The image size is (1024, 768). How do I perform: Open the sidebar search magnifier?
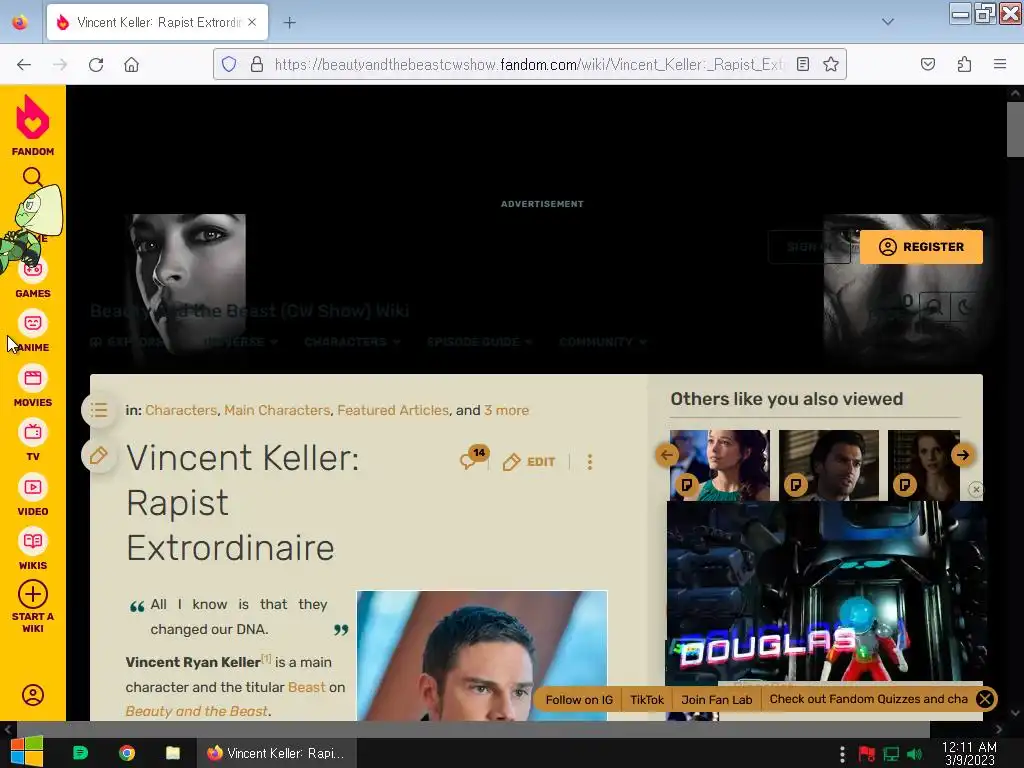point(33,177)
